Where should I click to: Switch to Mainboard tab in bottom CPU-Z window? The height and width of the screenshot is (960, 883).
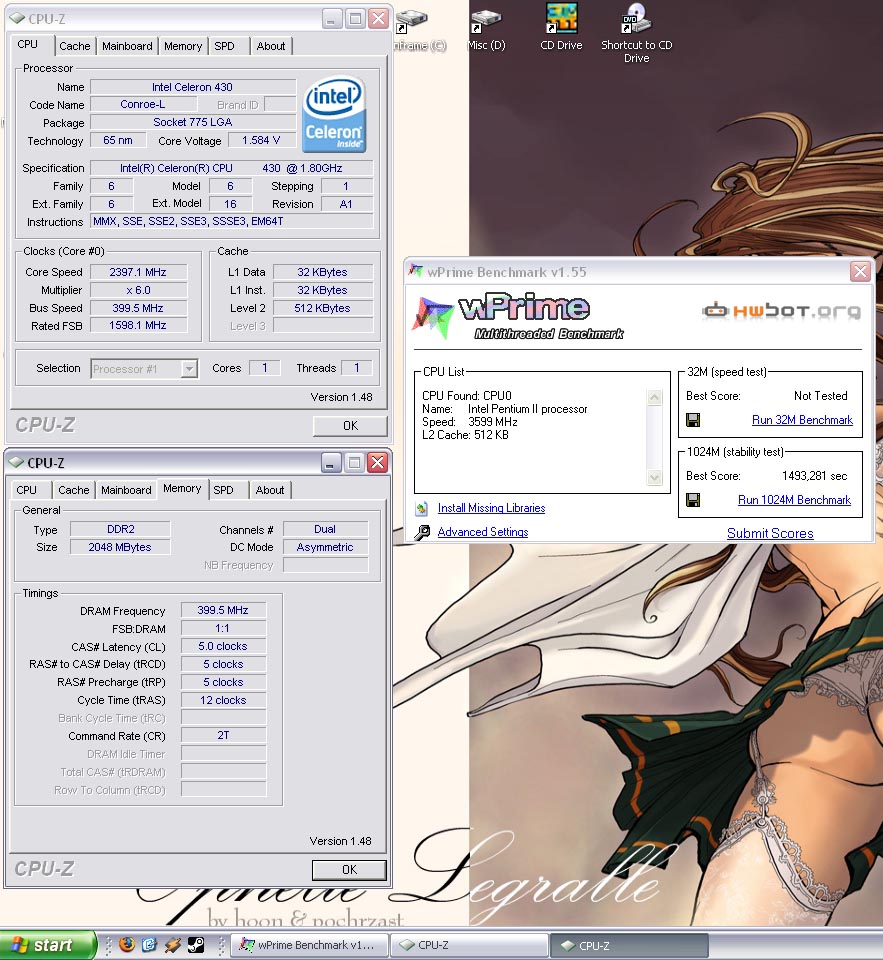pyautogui.click(x=126, y=490)
